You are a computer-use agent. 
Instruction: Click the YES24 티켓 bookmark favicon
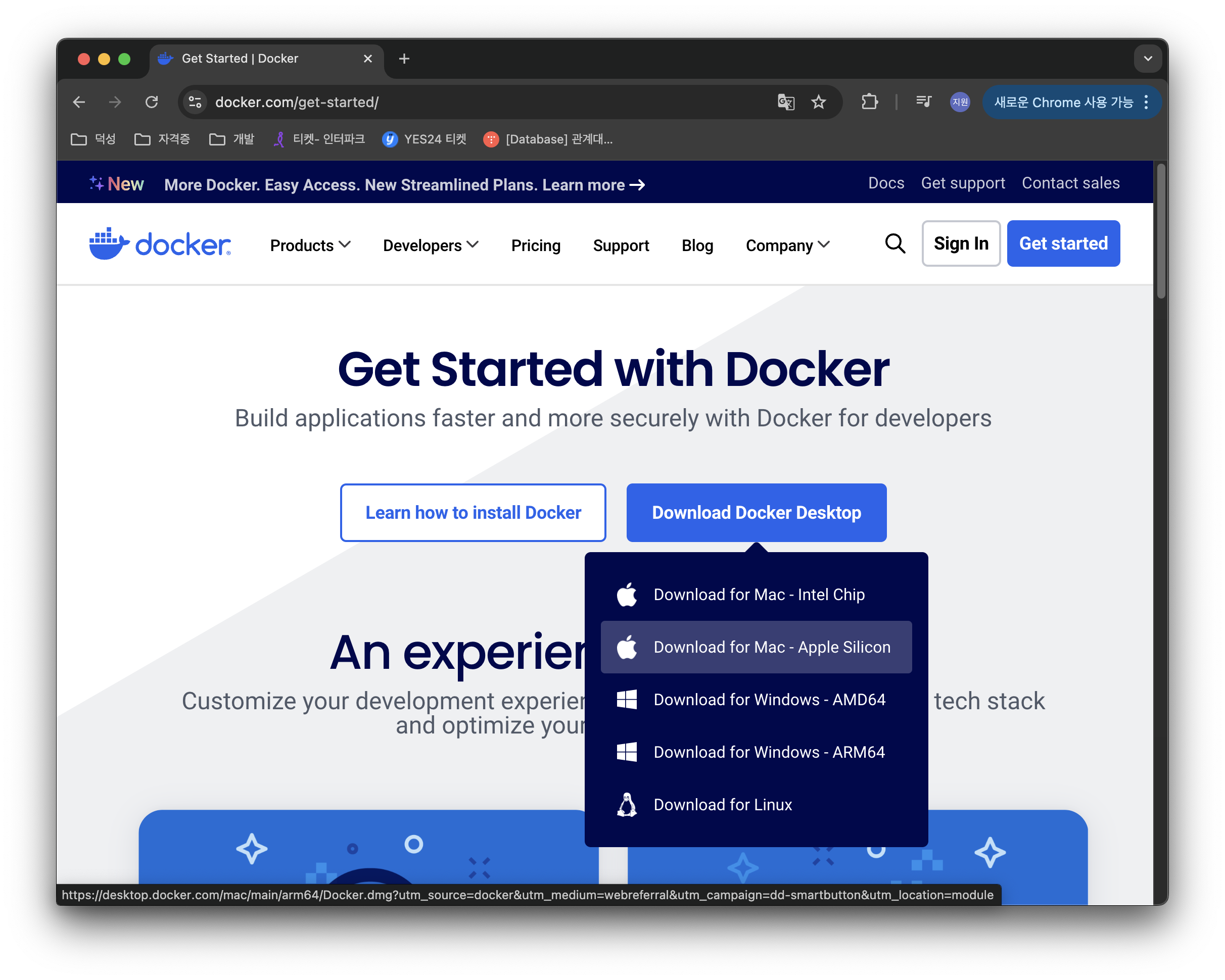pos(390,139)
